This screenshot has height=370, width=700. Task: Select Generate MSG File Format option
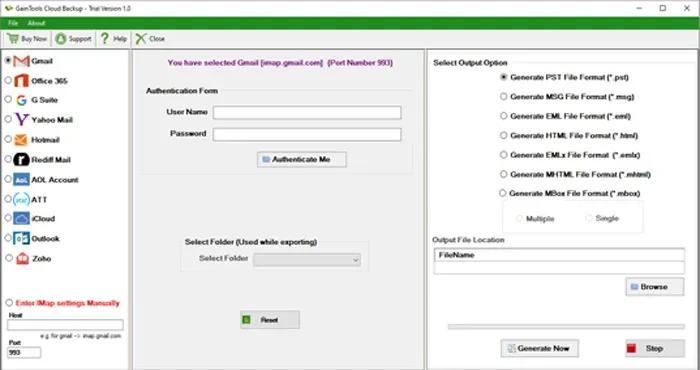[x=504, y=96]
